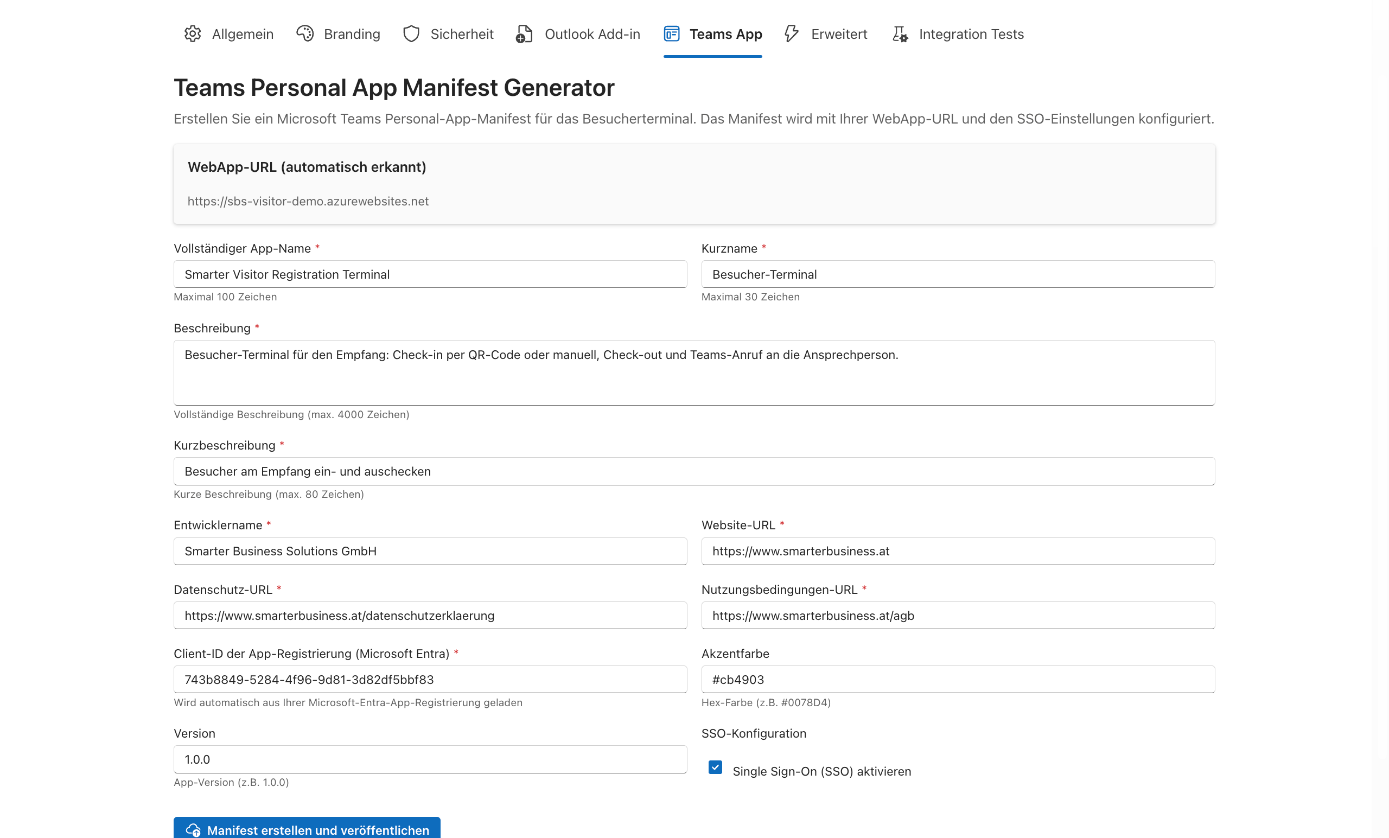Click inside the Beschreibung text area
The width and height of the screenshot is (1389, 838).
[x=694, y=373]
